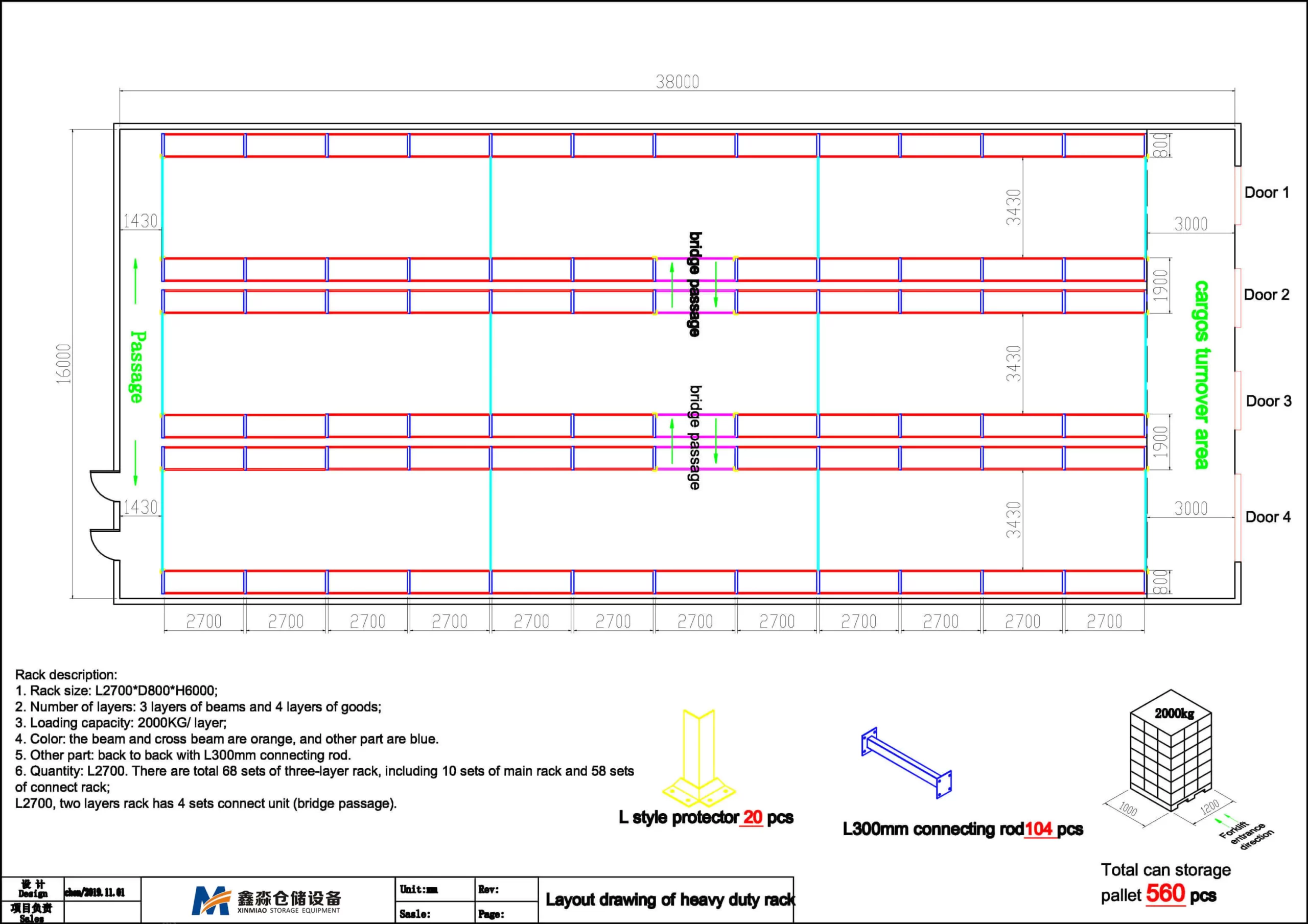Click the 'Number of layers' description line
Viewport: 1308px width, 924px height.
[x=198, y=707]
